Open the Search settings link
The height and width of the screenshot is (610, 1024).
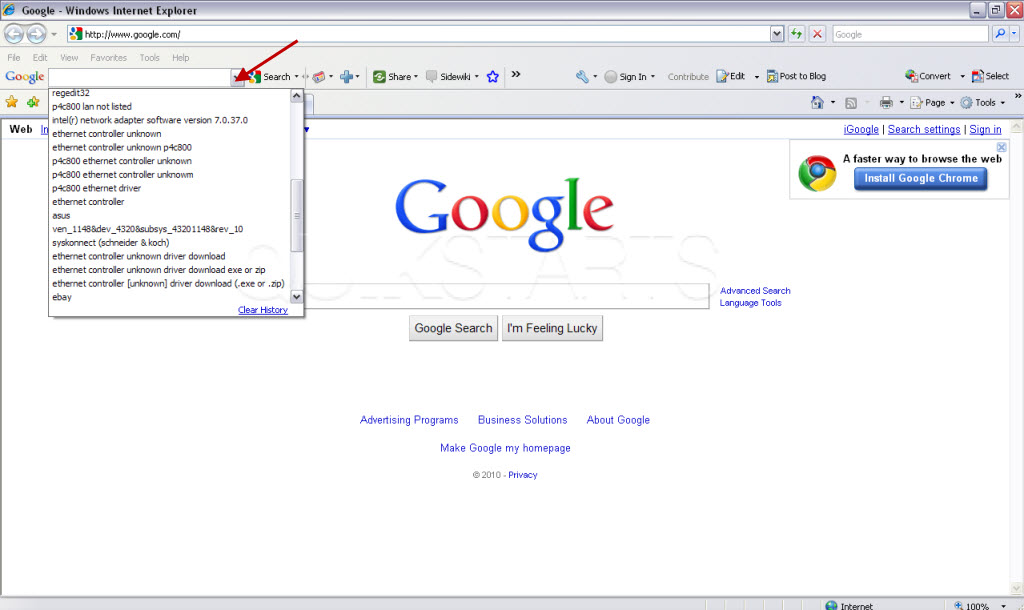pos(924,129)
